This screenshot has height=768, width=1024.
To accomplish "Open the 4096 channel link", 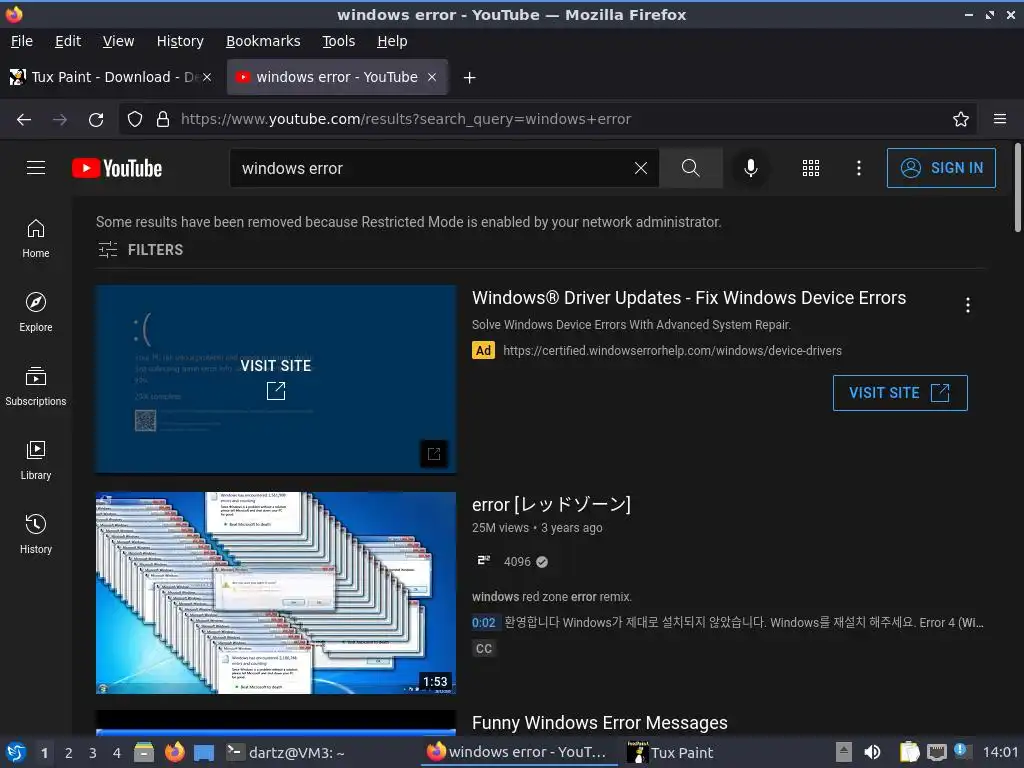I will pyautogui.click(x=517, y=562).
